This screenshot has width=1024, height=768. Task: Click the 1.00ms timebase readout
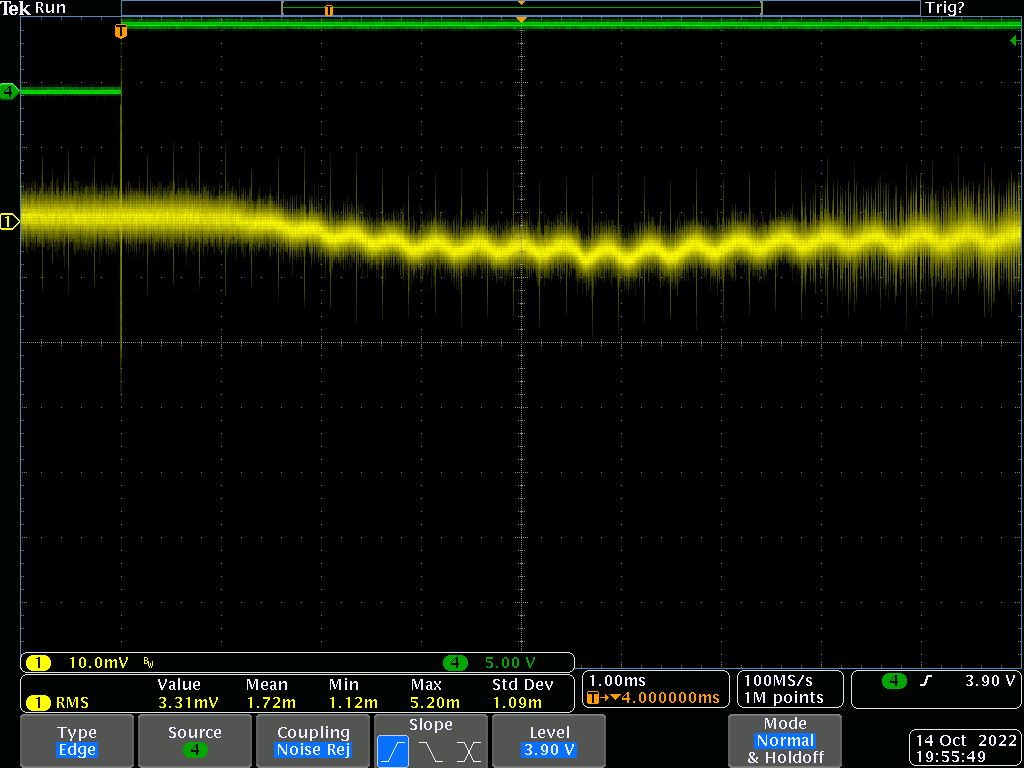coord(618,680)
